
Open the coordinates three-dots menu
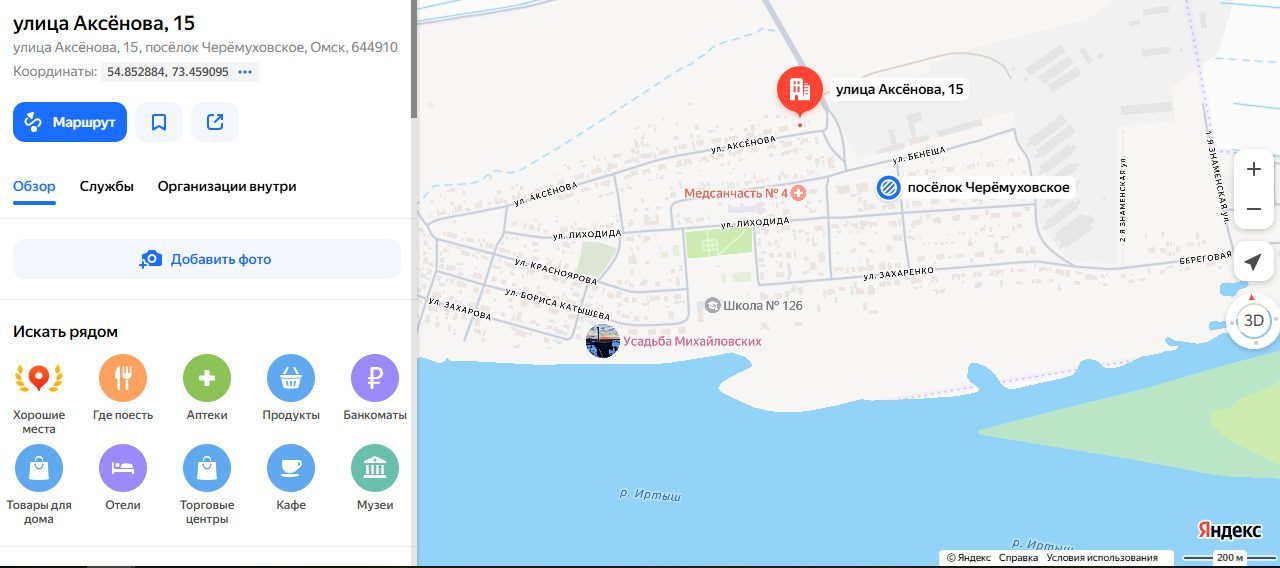[x=246, y=72]
